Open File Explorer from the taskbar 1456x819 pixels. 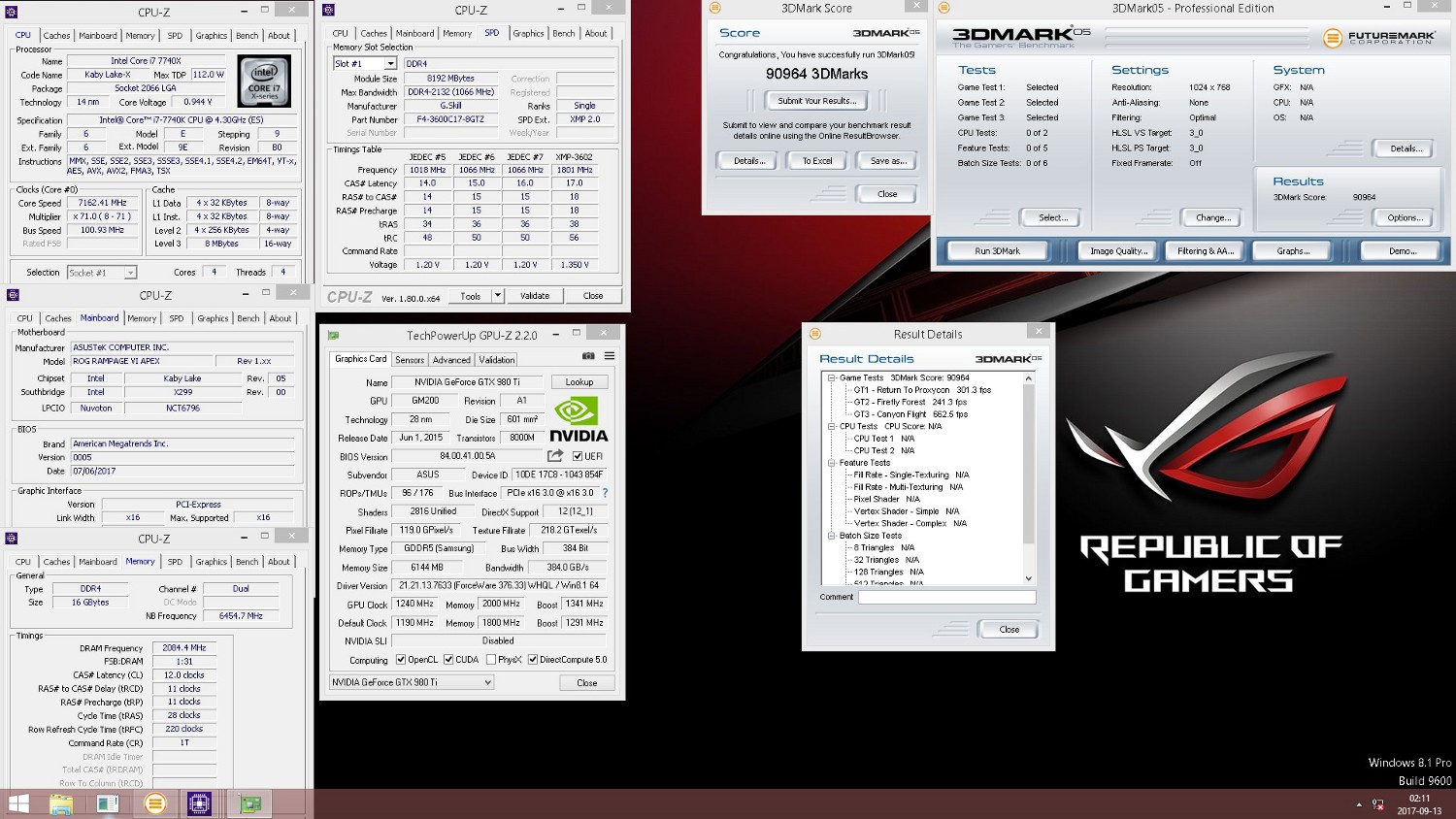[x=61, y=803]
